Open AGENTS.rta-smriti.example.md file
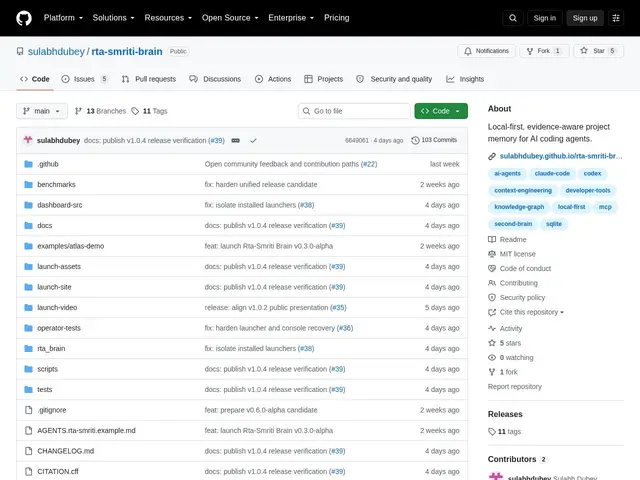The image size is (640, 480). [x=86, y=430]
